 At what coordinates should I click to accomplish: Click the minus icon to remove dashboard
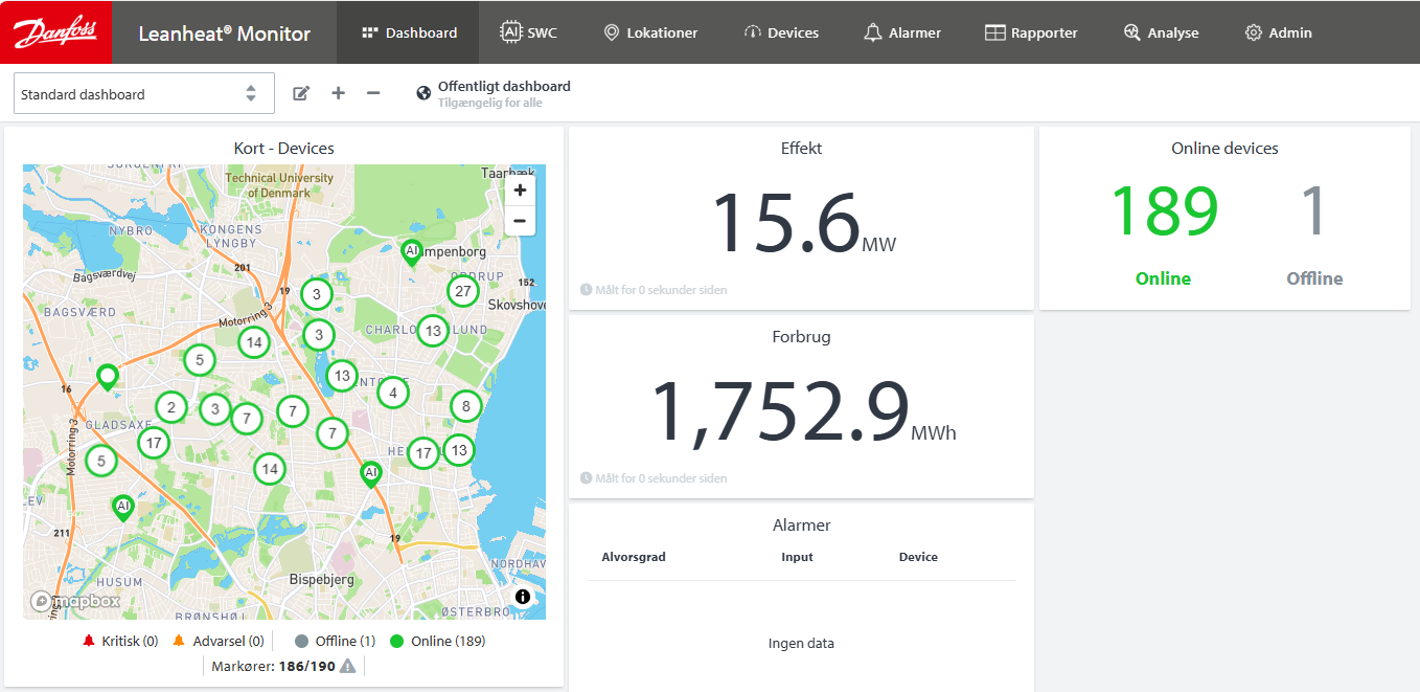click(373, 93)
